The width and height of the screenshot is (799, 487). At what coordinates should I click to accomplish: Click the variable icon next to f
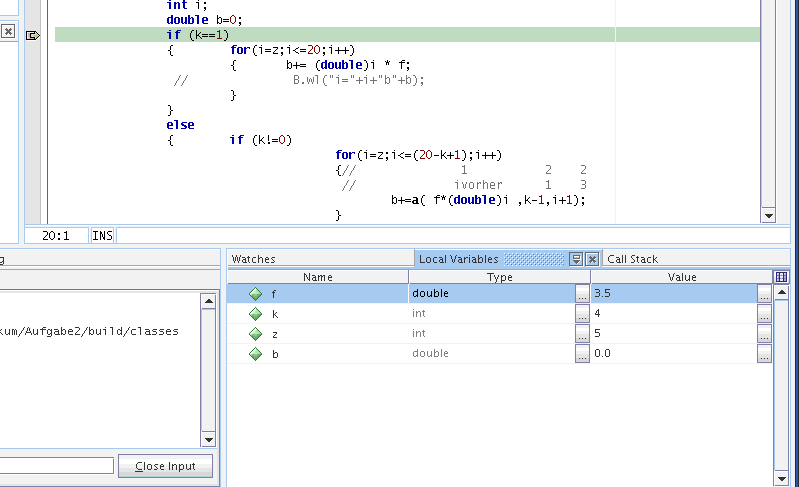255,294
